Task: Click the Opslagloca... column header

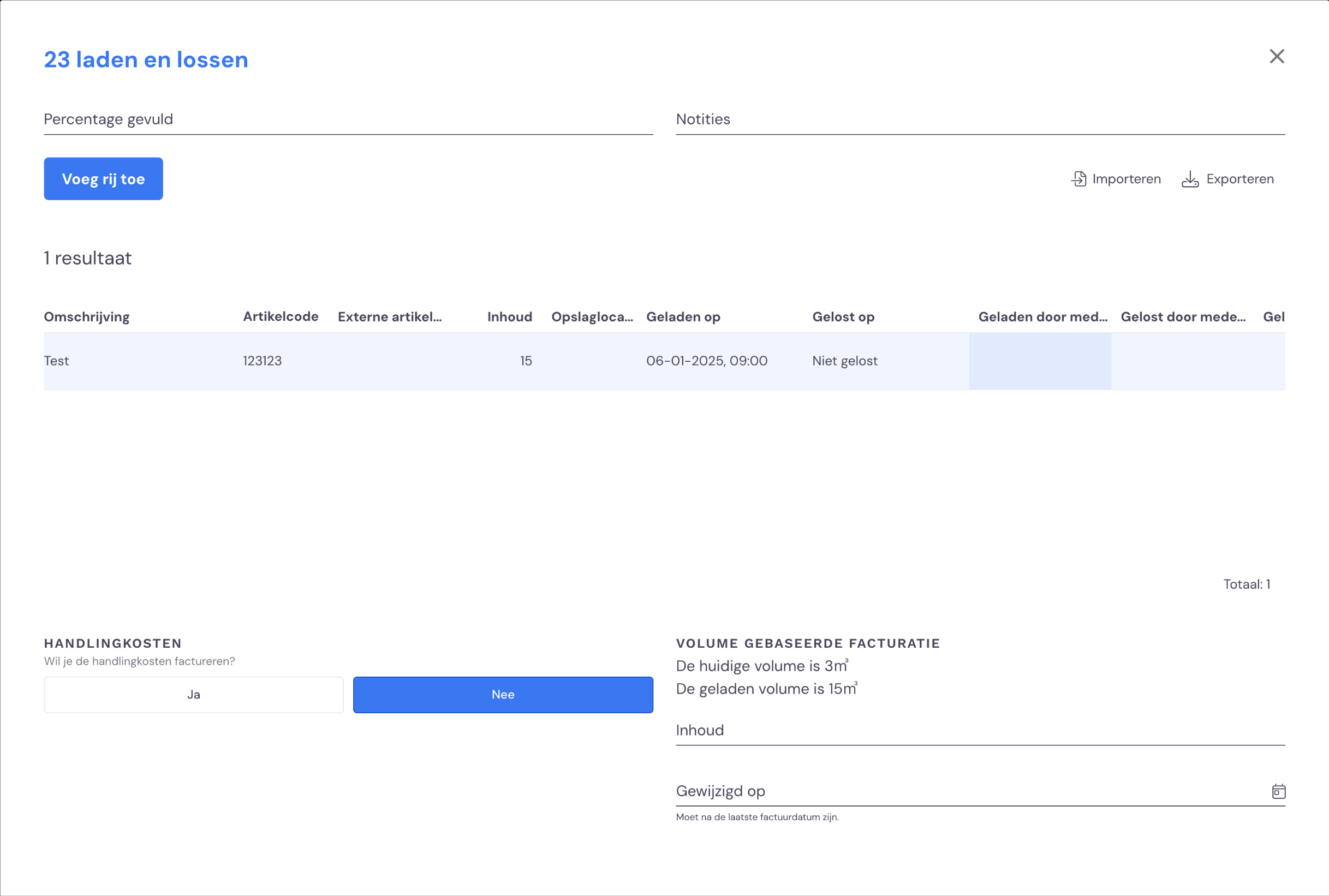Action: coord(592,316)
